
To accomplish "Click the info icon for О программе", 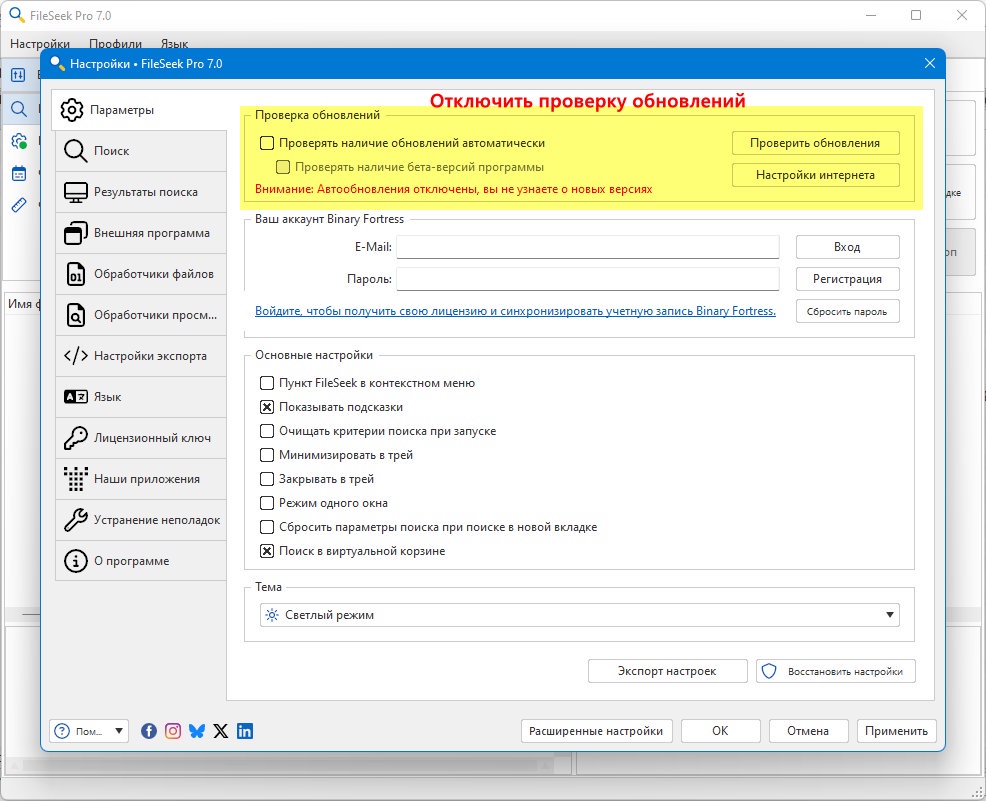I will (75, 561).
